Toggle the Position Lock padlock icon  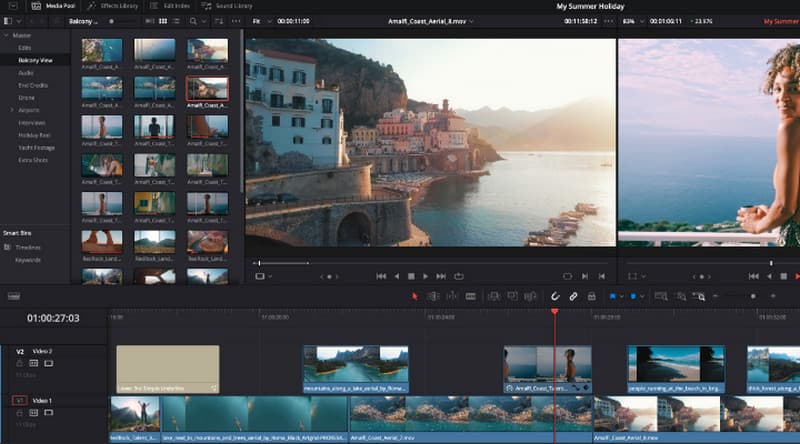click(x=591, y=297)
